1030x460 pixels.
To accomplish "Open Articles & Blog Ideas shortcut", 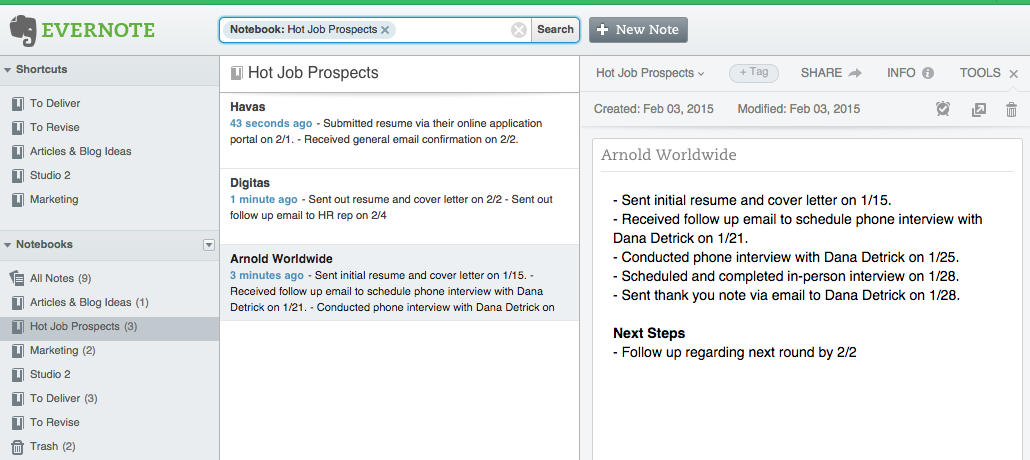I will (x=80, y=151).
